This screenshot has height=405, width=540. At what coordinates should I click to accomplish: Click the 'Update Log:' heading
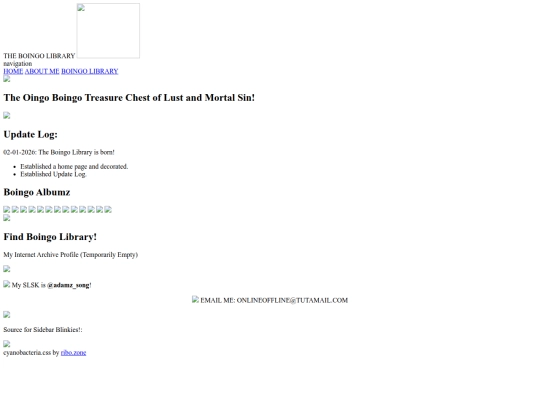(30, 134)
